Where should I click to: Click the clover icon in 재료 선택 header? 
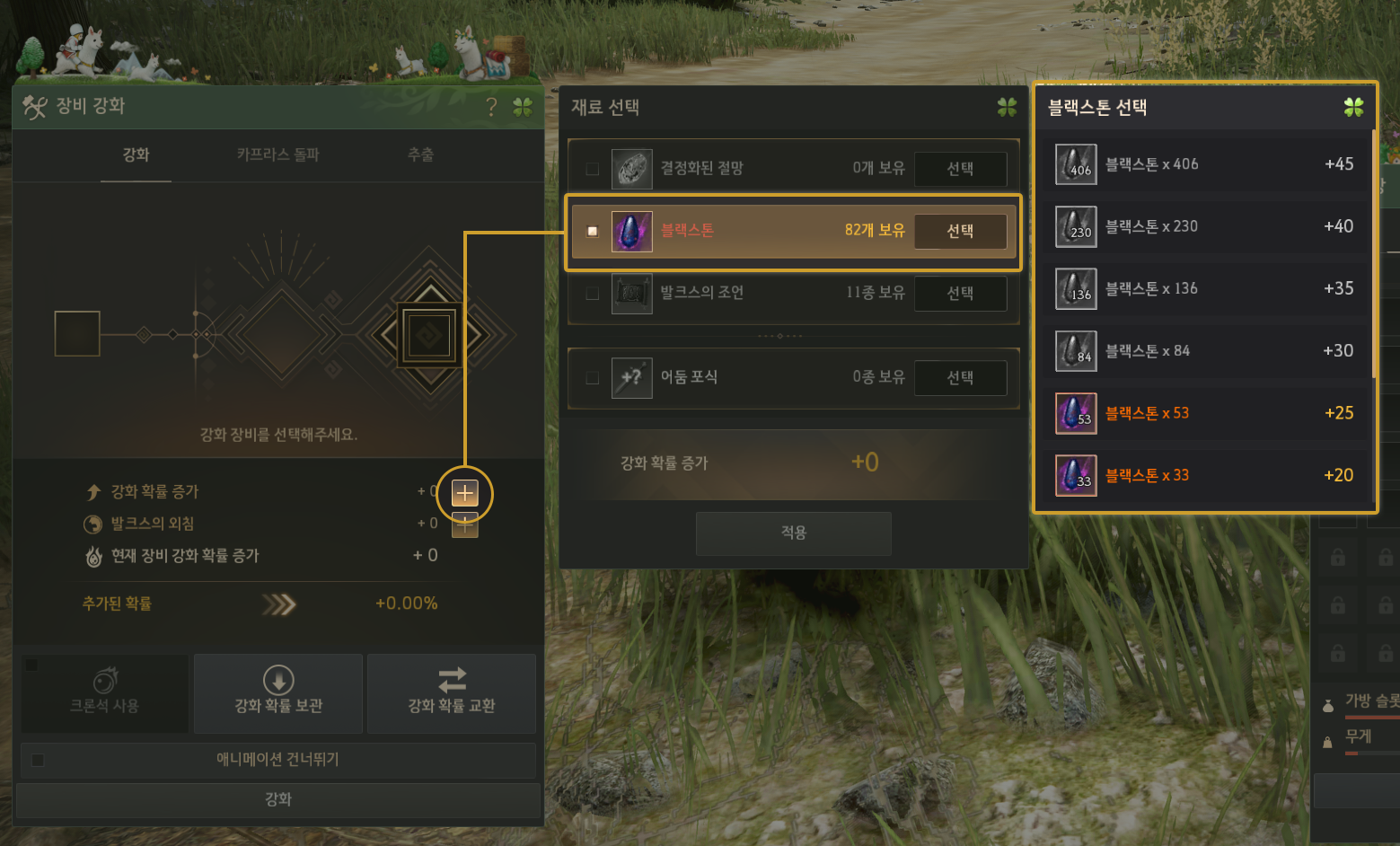point(1007,107)
